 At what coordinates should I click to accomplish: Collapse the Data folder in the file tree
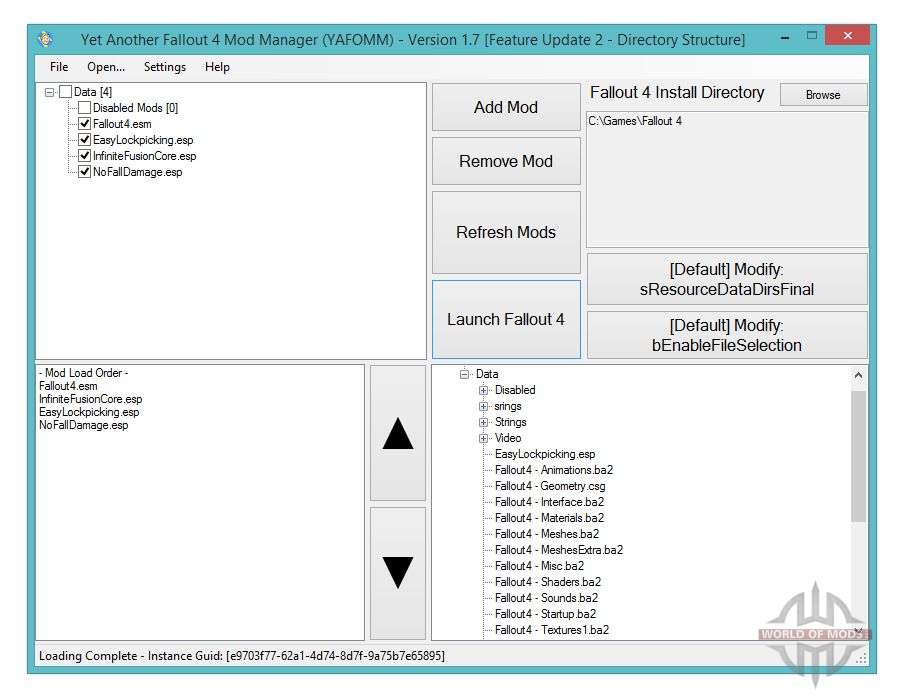tap(464, 374)
